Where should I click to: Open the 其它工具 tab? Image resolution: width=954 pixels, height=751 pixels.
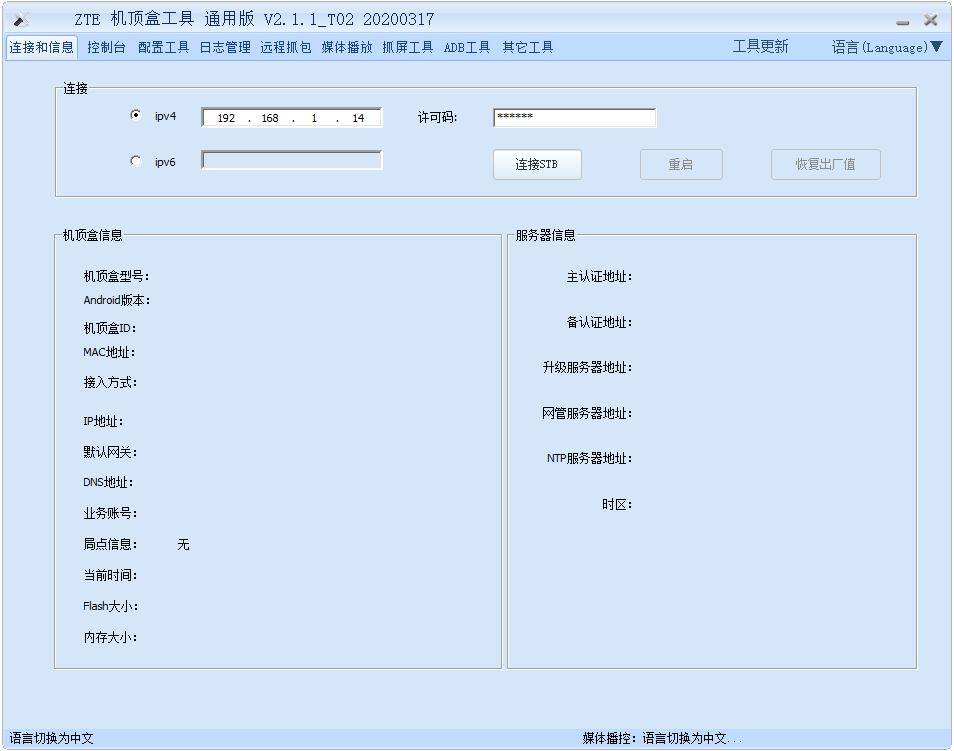pyautogui.click(x=527, y=47)
